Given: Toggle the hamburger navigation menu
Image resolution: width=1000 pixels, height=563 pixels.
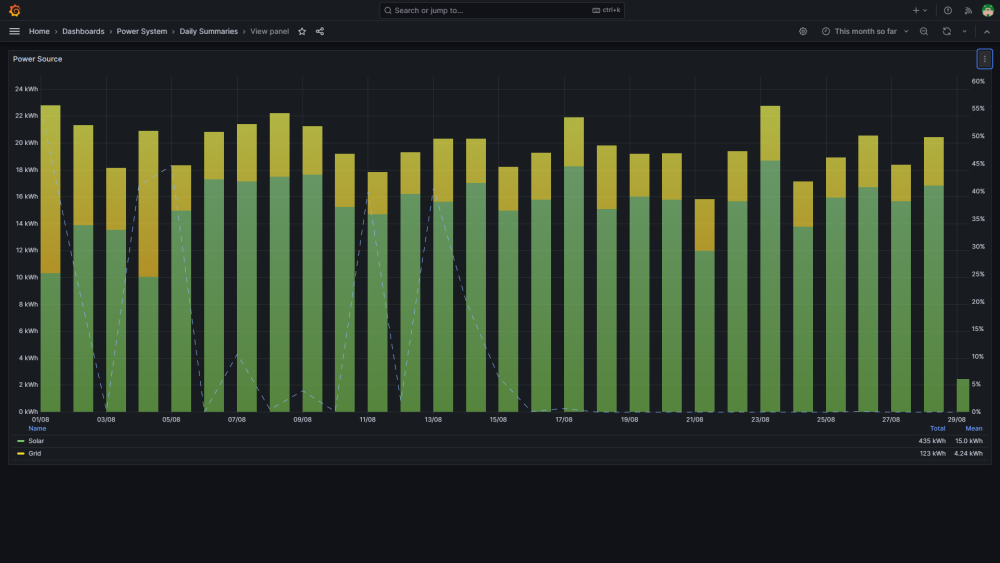Looking at the screenshot, I should pos(15,31).
